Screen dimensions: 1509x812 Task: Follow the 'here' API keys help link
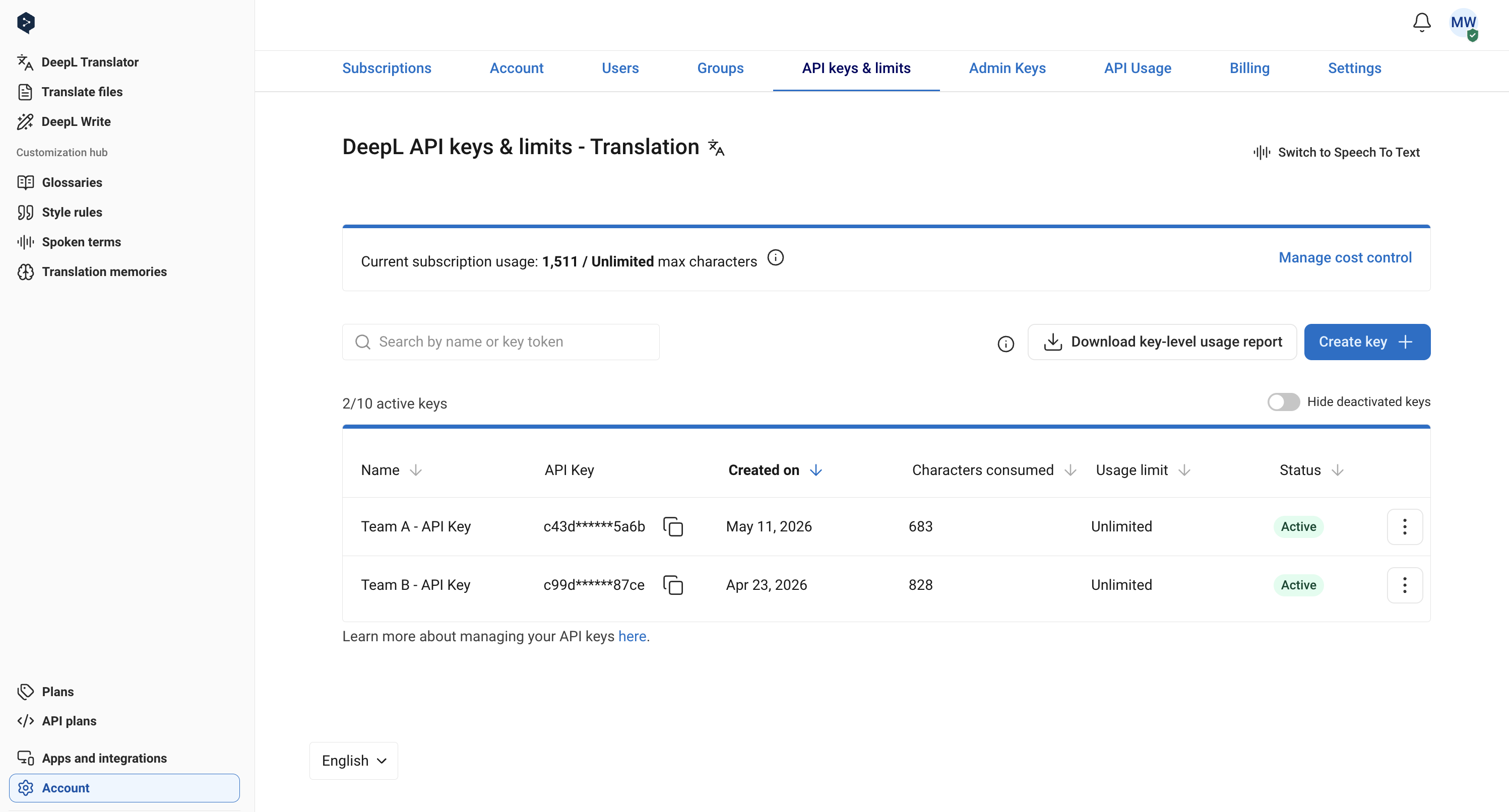click(632, 636)
